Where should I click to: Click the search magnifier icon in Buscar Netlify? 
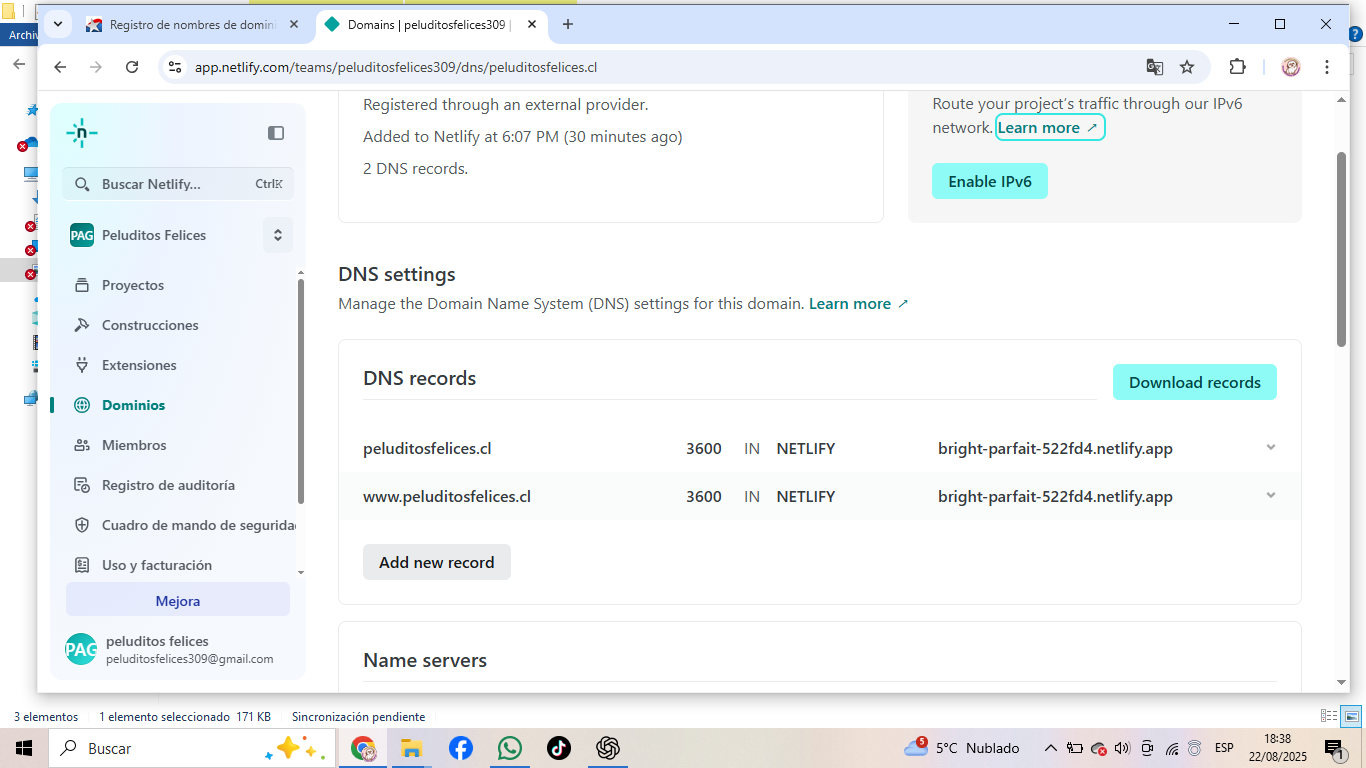pyautogui.click(x=82, y=184)
